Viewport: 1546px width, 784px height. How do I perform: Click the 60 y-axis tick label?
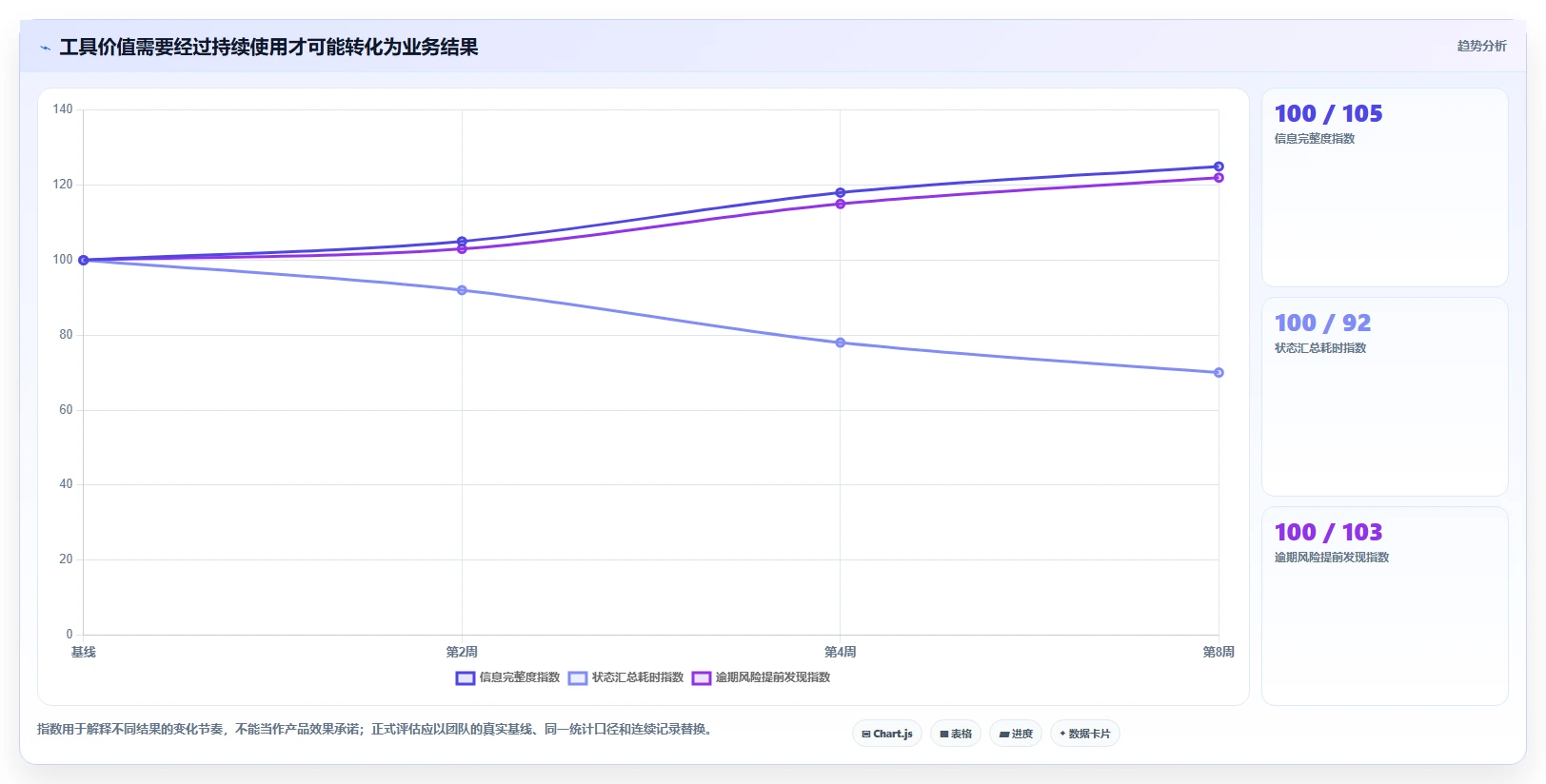[x=66, y=410]
